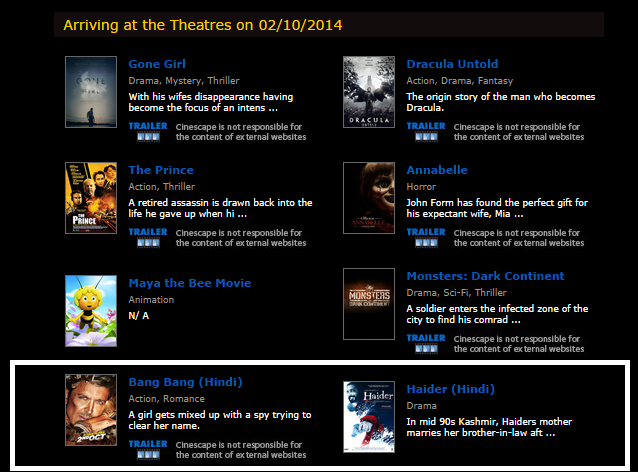Click the Annabelle doll poster thumbnail
This screenshot has height=472, width=638.
369,198
